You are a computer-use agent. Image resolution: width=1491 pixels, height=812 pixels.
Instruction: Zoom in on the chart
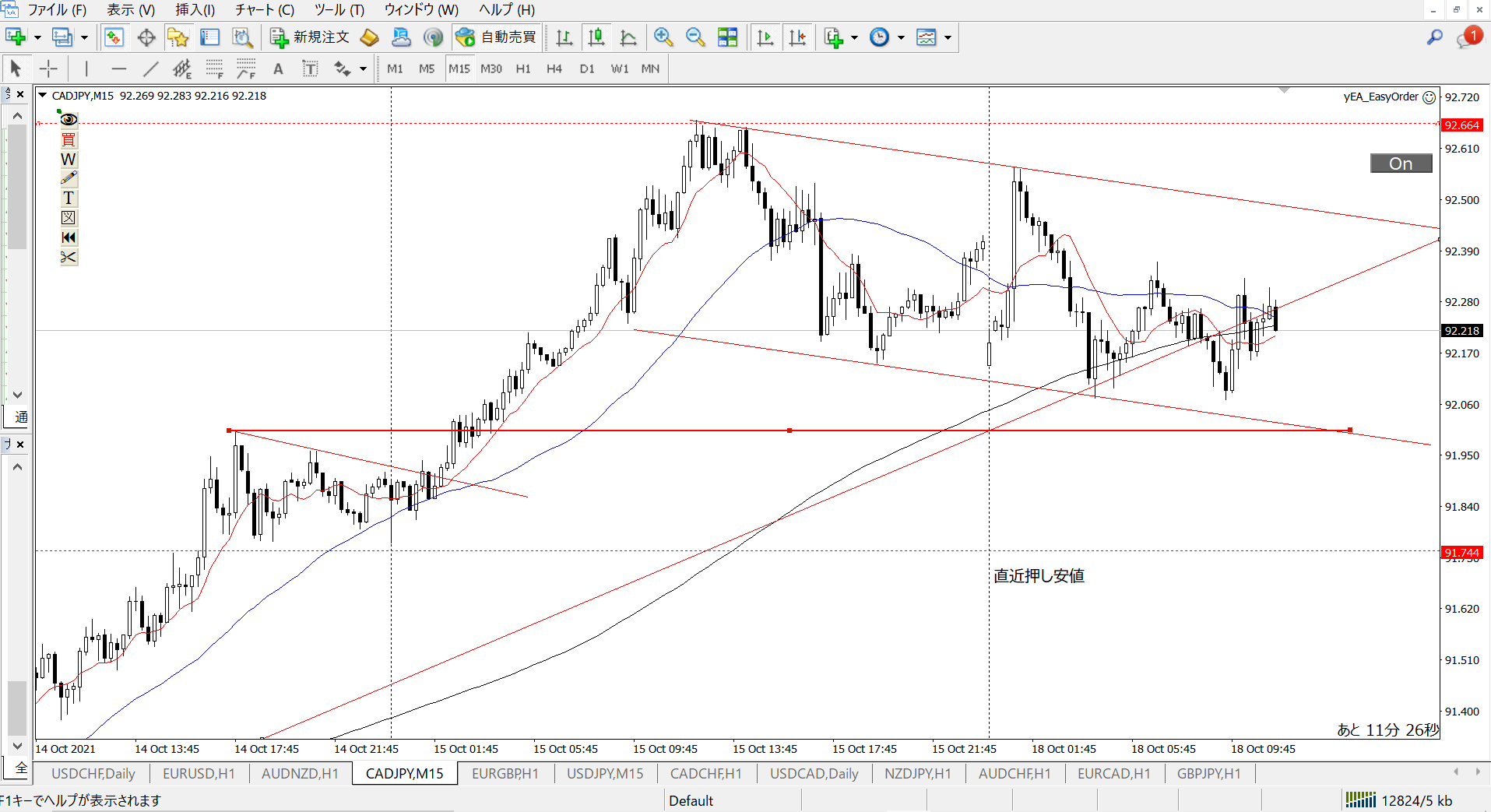[663, 37]
